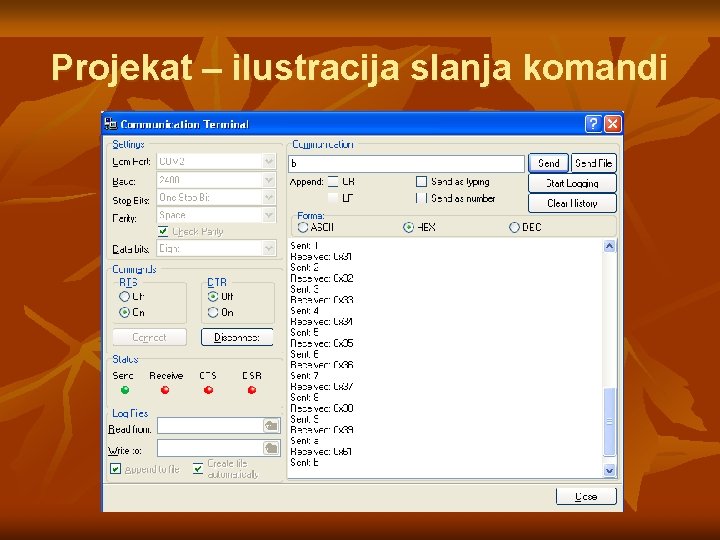Enable Send as typing checkbox
Image resolution: width=720 pixels, height=540 pixels.
pos(421,182)
